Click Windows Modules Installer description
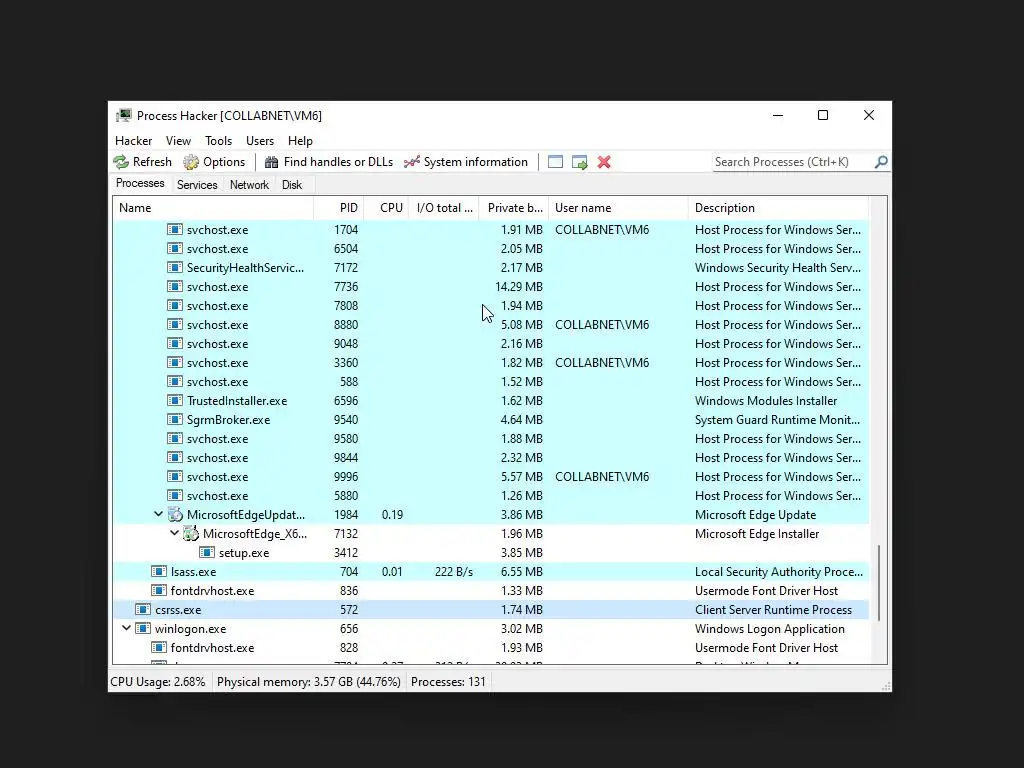The width and height of the screenshot is (1024, 768). [x=765, y=400]
